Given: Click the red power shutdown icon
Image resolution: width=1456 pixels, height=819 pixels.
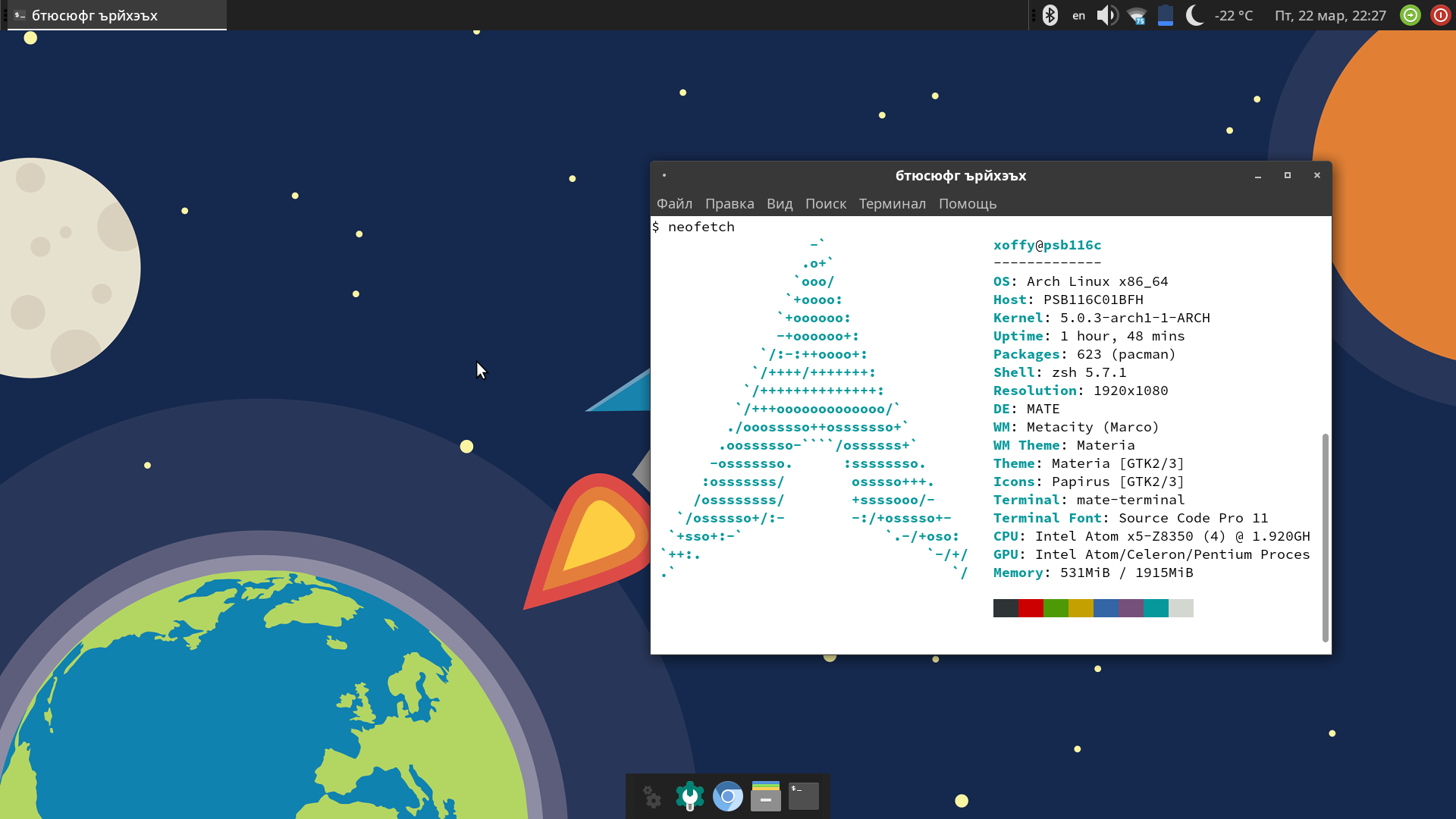Looking at the screenshot, I should 1440,15.
